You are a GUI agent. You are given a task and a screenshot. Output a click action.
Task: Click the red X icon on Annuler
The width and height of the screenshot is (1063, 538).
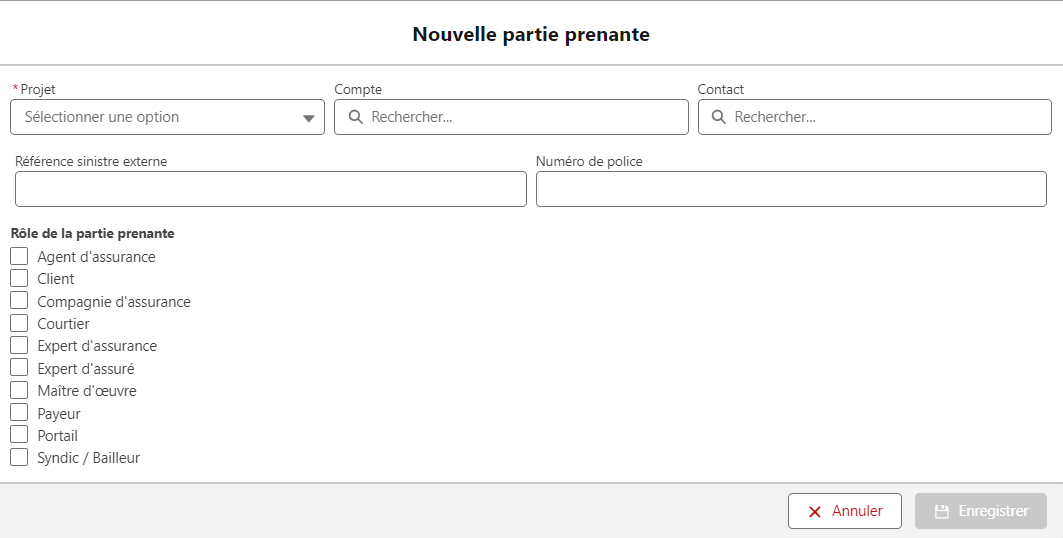coord(815,512)
